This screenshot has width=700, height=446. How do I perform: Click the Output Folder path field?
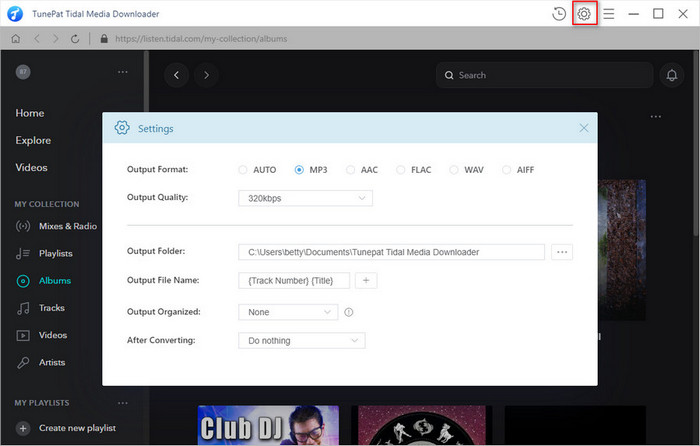click(392, 252)
